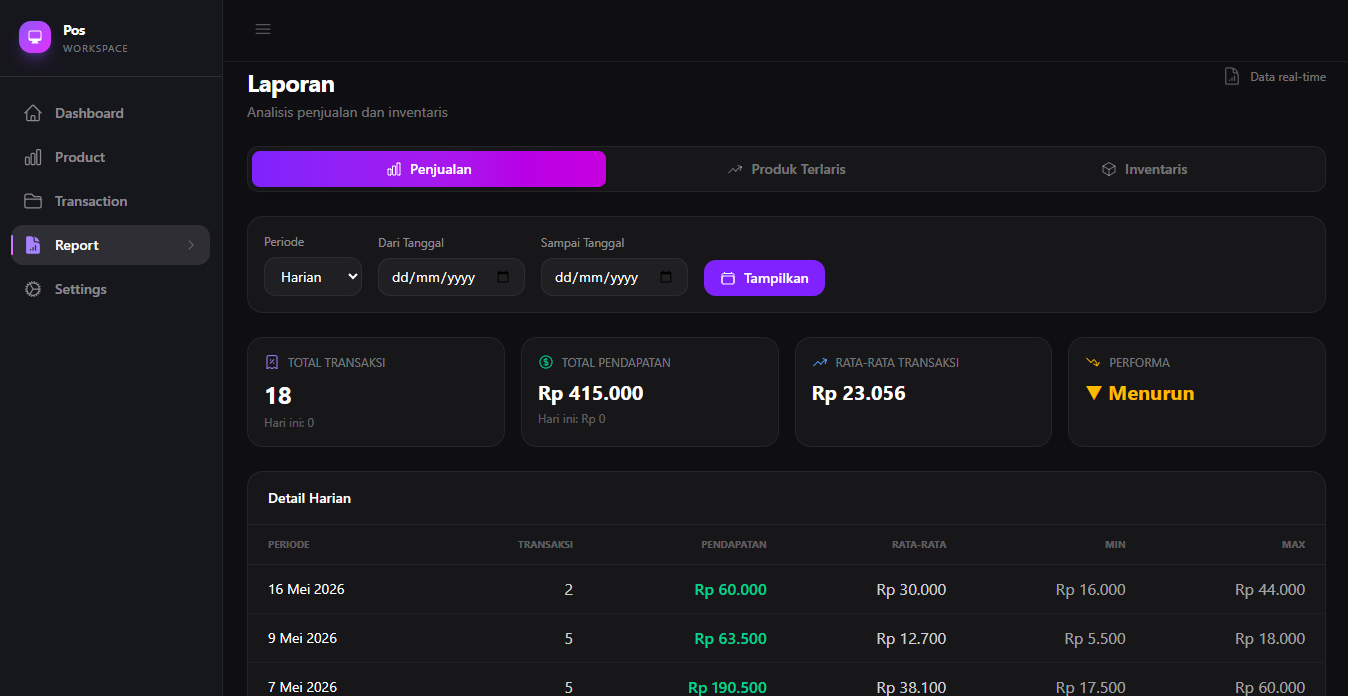Viewport: 1348px width, 696px height.
Task: Select the 9 Mei 2026 row date
Action: point(302,638)
